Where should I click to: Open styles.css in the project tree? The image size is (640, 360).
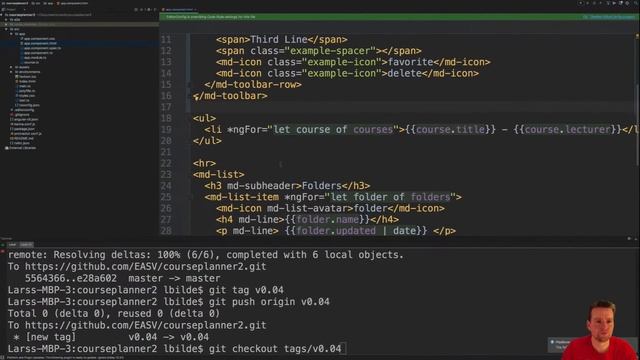[27, 96]
